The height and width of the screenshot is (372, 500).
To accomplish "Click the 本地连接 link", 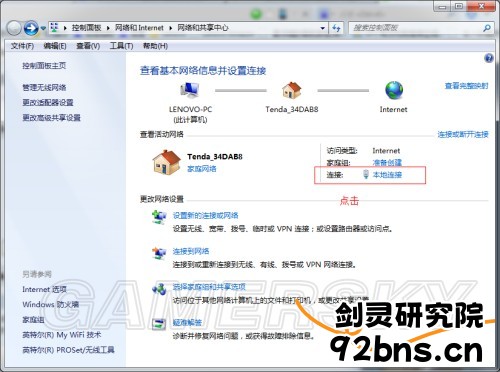I will 387,175.
